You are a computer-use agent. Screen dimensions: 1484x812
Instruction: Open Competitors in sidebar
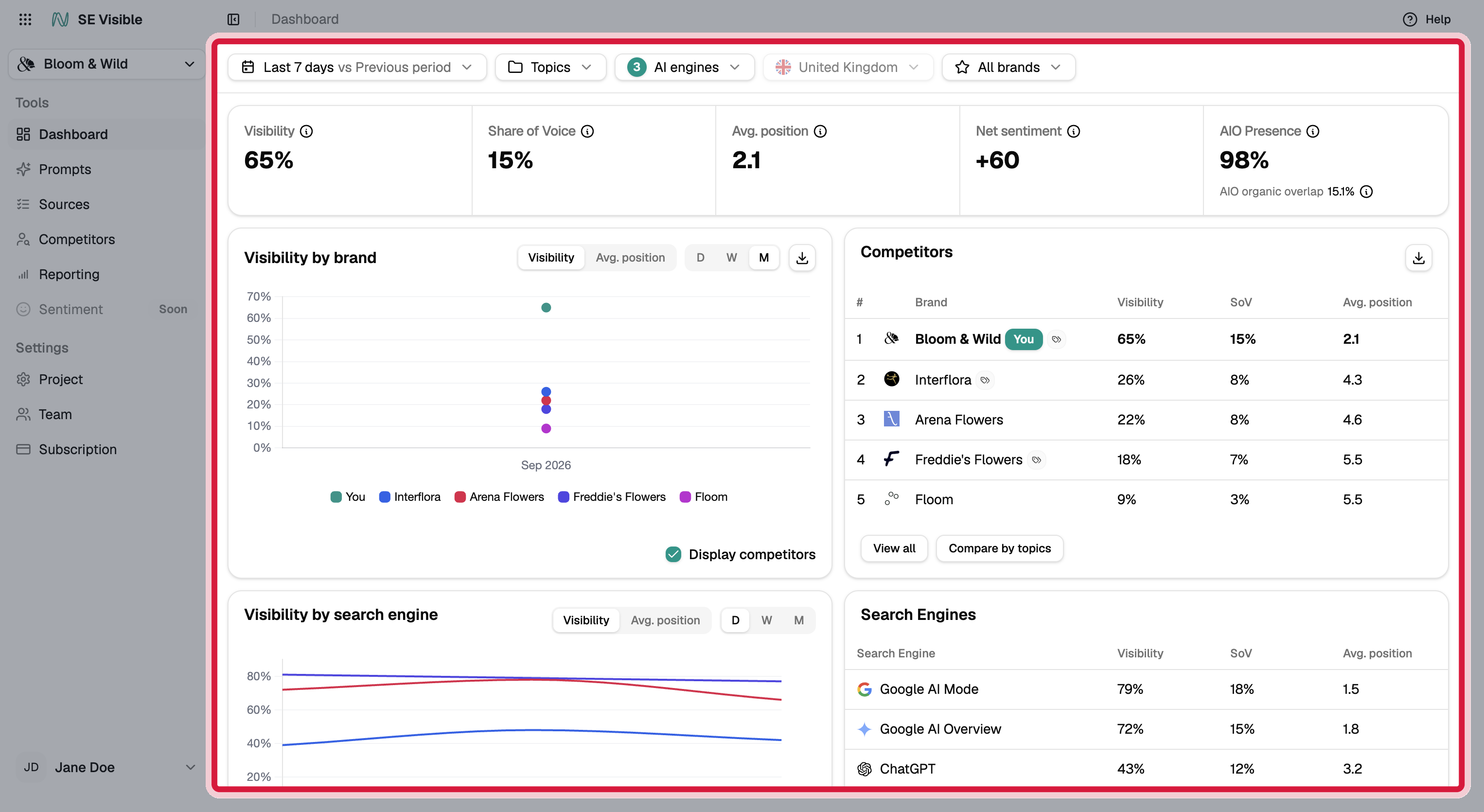tap(106, 240)
